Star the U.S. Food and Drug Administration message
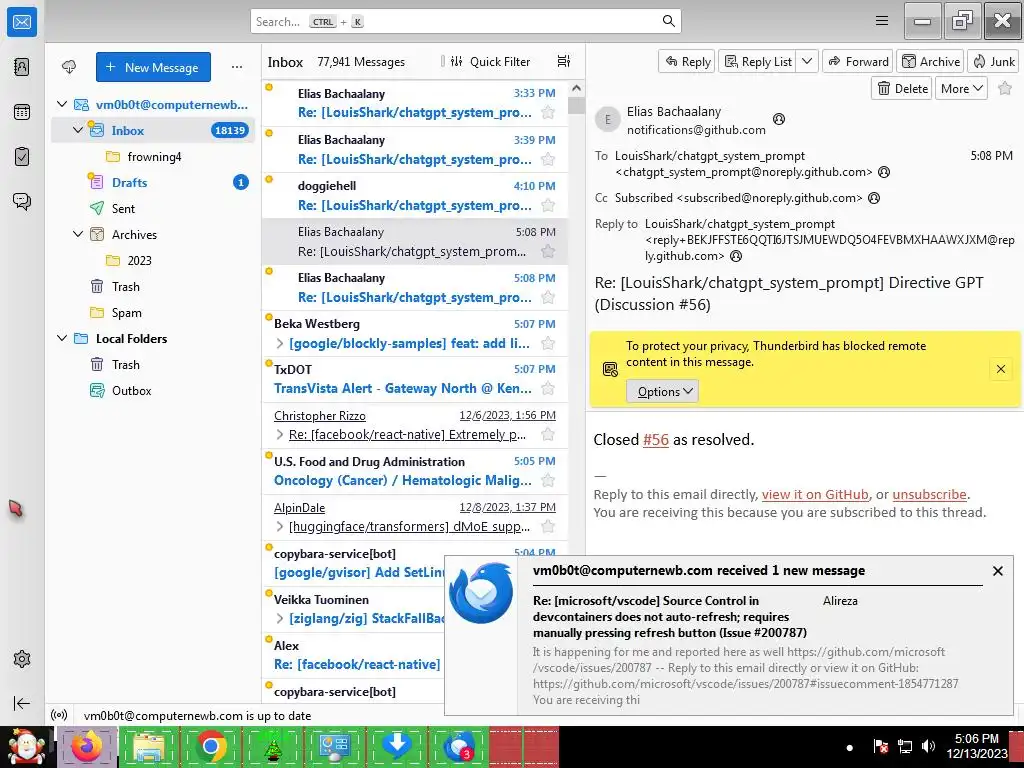The height and width of the screenshot is (768, 1024). click(x=548, y=481)
